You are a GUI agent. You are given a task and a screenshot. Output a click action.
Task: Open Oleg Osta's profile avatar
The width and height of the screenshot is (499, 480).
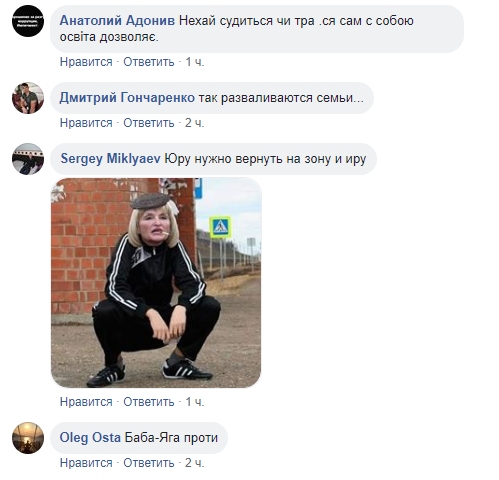(x=28, y=438)
